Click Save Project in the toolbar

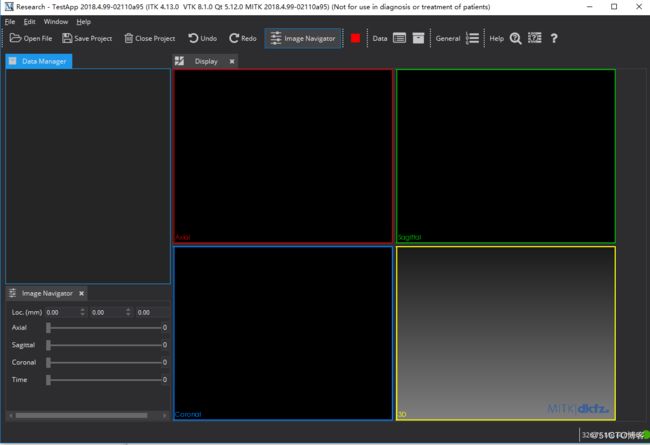click(87, 38)
